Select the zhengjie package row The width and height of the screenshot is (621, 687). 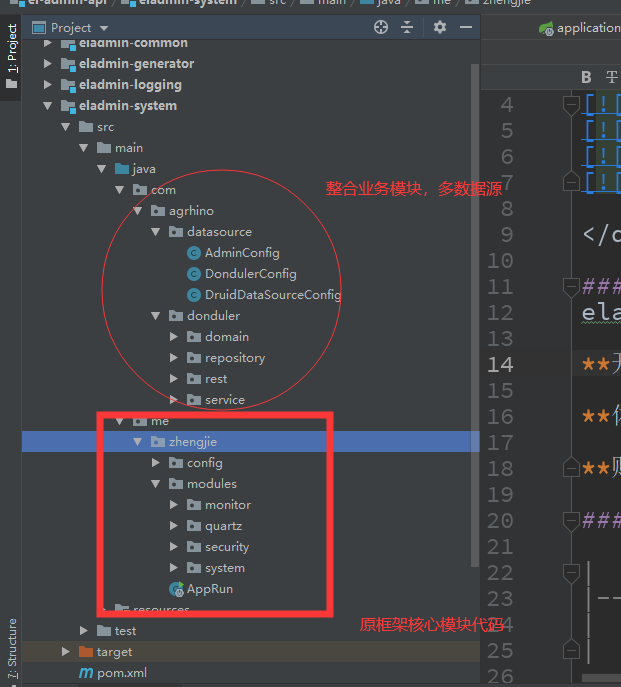251,442
